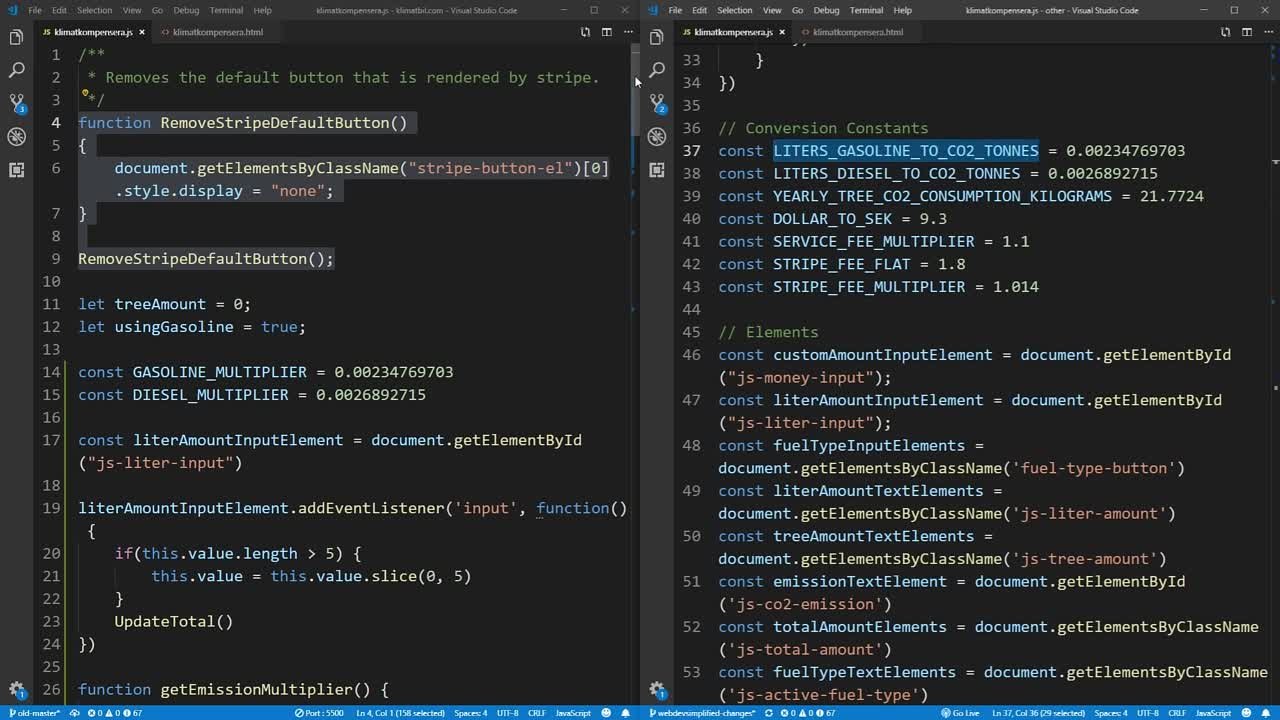The width and height of the screenshot is (1280, 720).
Task: Click line number 46 in right editor
Action: pyautogui.click(x=691, y=355)
